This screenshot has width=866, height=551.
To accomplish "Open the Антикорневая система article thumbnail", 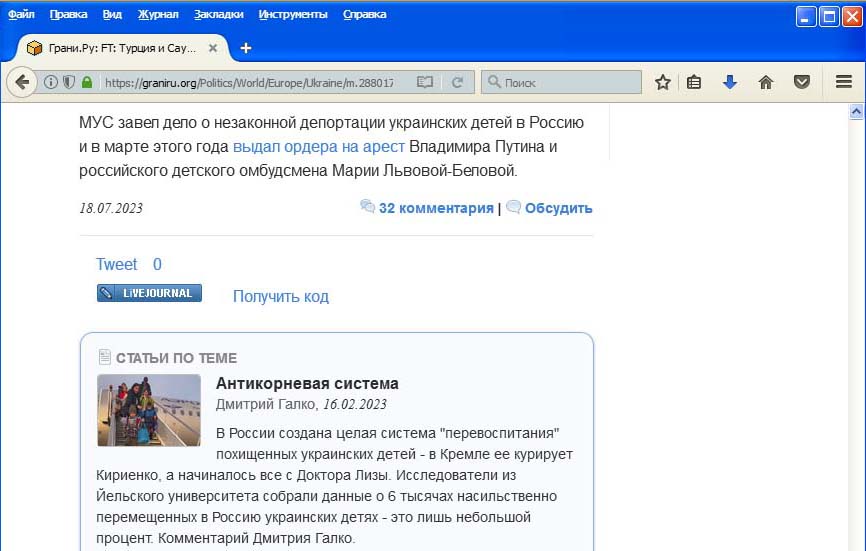I will pos(149,410).
